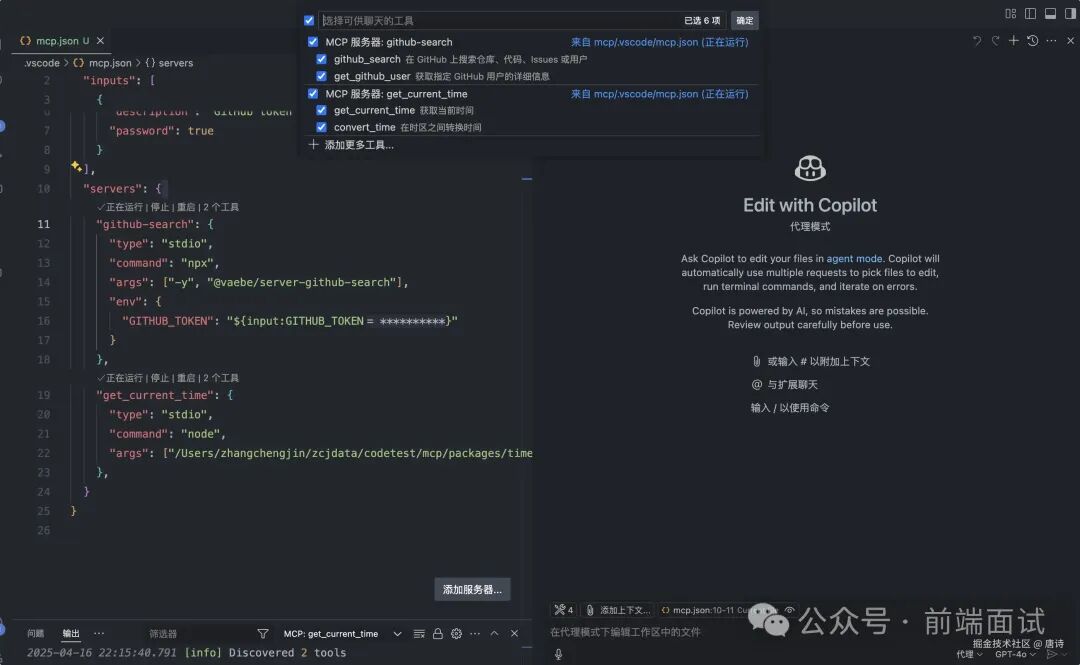Toggle the bottom panel layout icon
The height and width of the screenshot is (665, 1080).
[x=1050, y=14]
